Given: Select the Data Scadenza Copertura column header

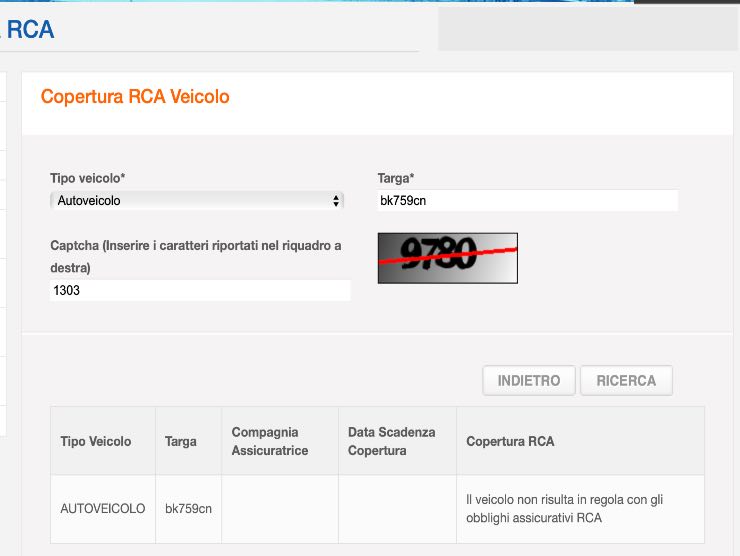Looking at the screenshot, I should [x=392, y=441].
